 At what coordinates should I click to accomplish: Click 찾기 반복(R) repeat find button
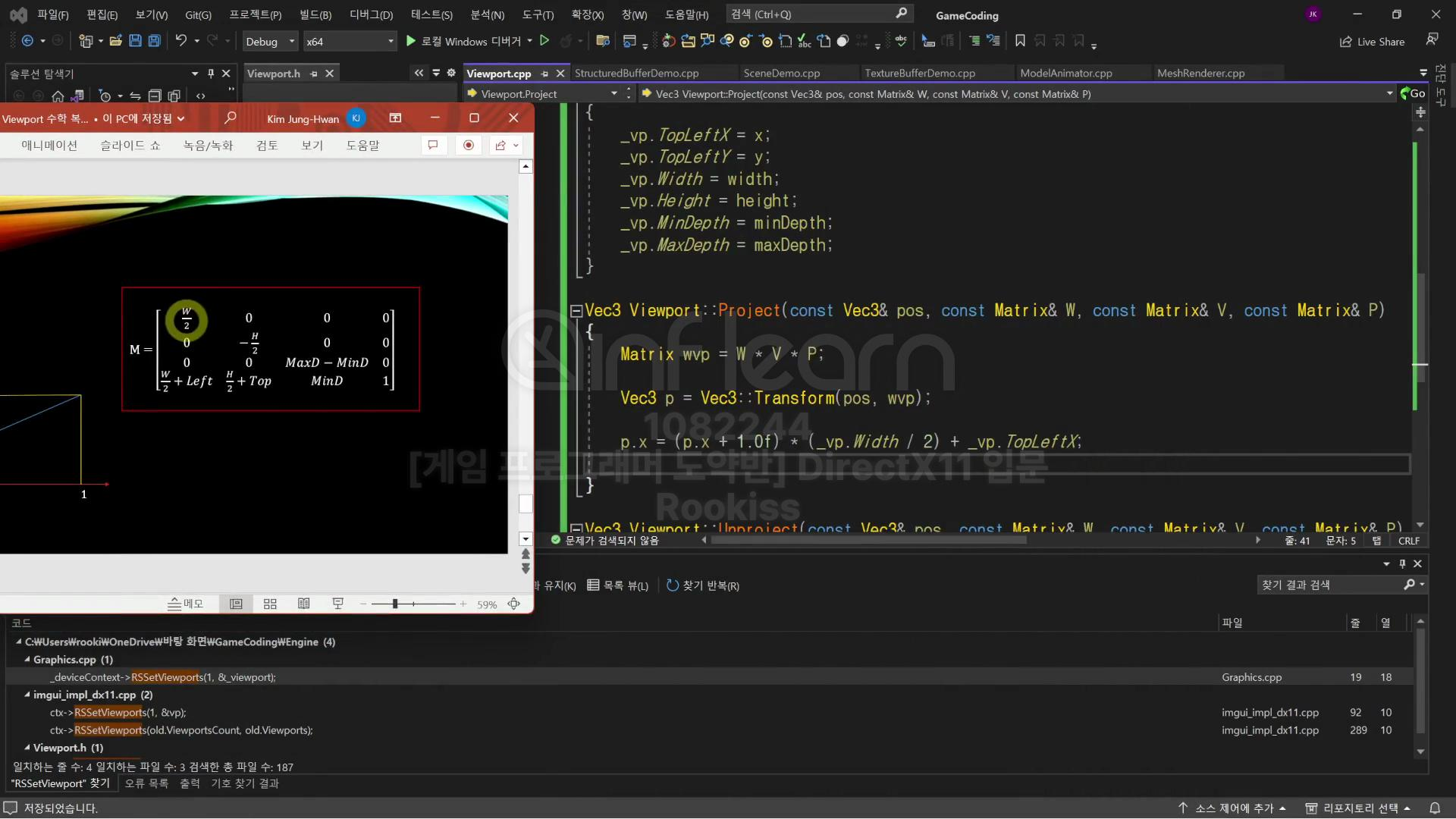coord(702,585)
